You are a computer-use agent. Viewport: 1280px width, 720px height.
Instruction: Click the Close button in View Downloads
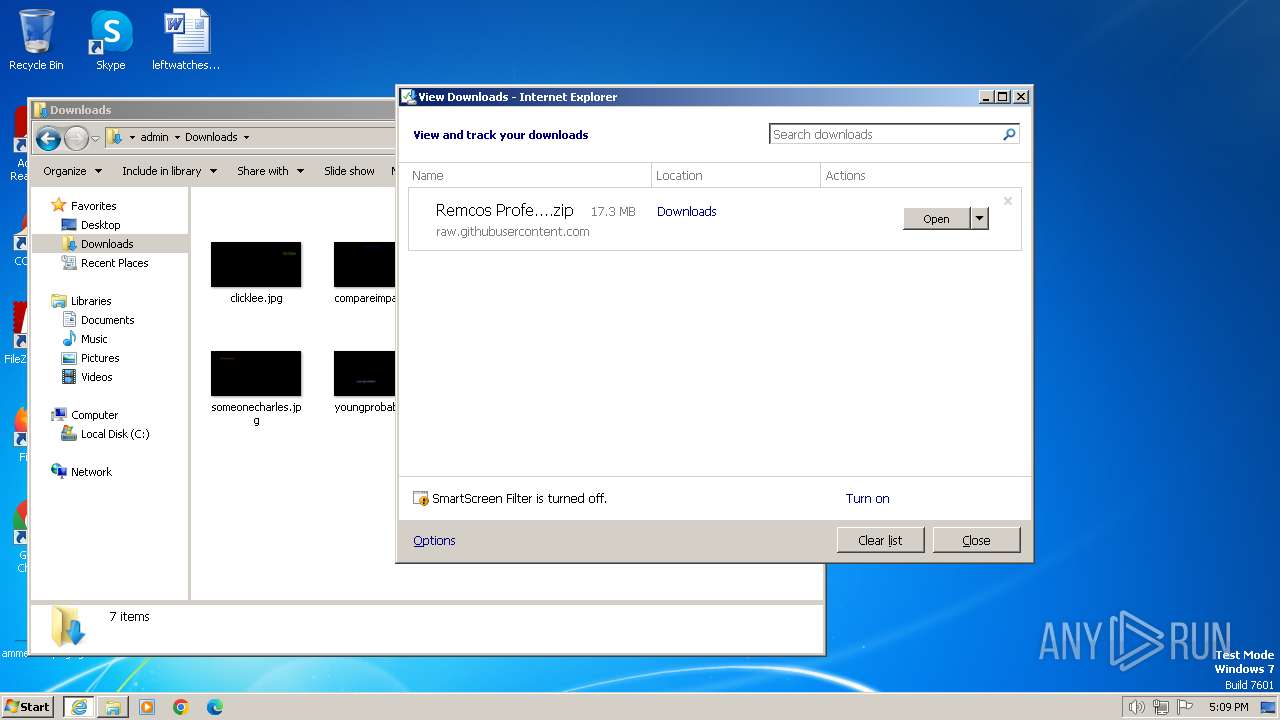pos(976,540)
